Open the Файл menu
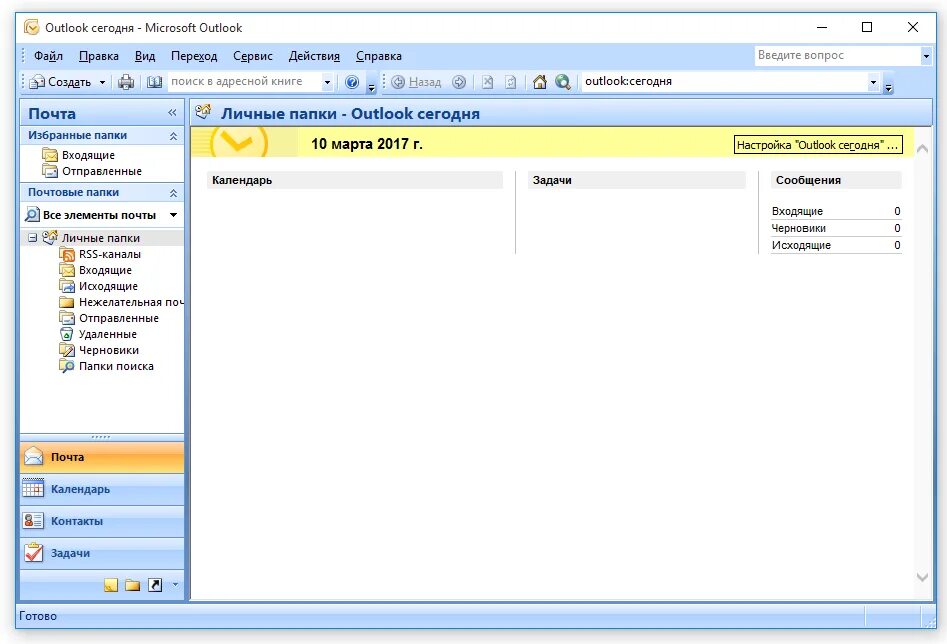 [x=48, y=56]
